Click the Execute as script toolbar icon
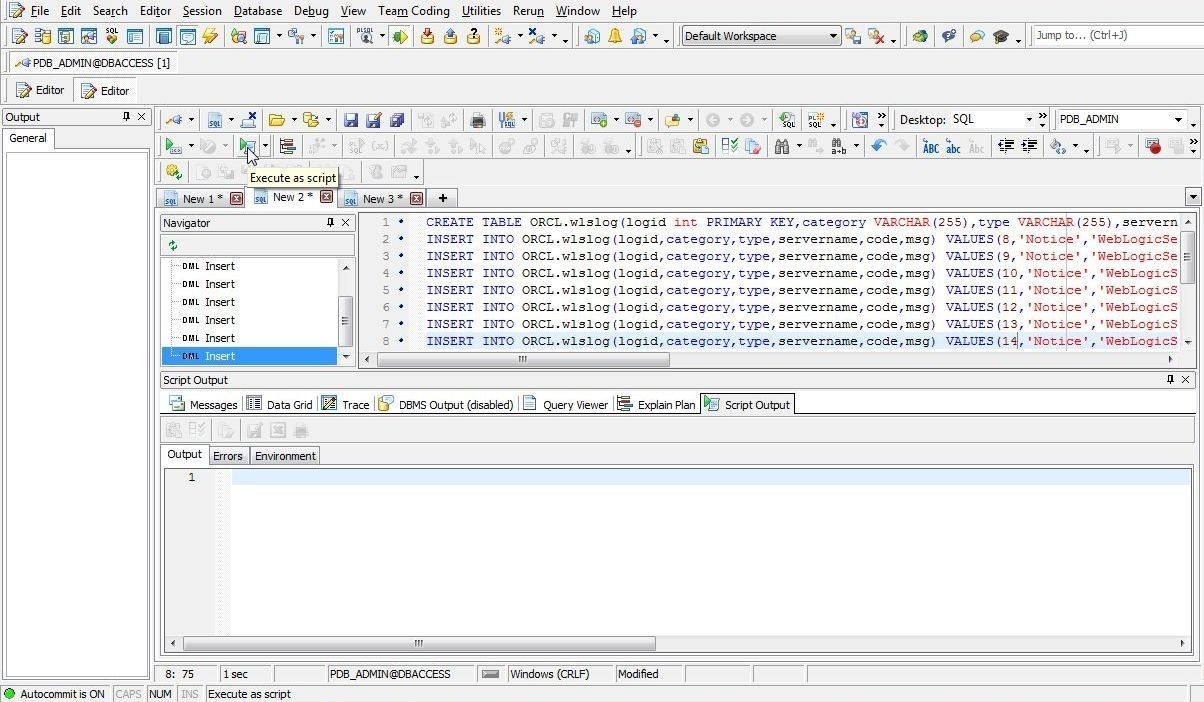The height and width of the screenshot is (702, 1204). 247,146
